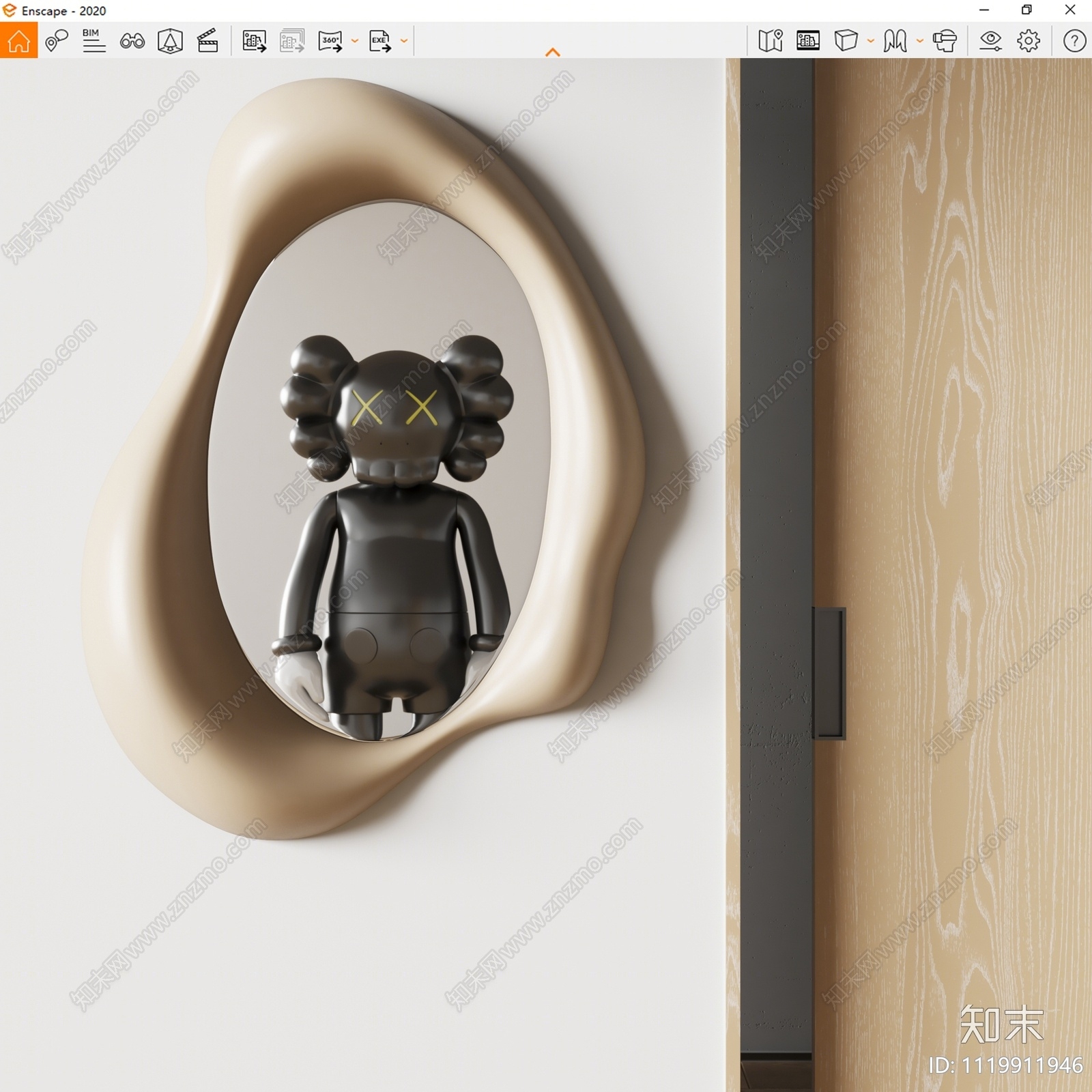Open the asset library icon
The height and width of the screenshot is (1092, 1092).
(808, 41)
